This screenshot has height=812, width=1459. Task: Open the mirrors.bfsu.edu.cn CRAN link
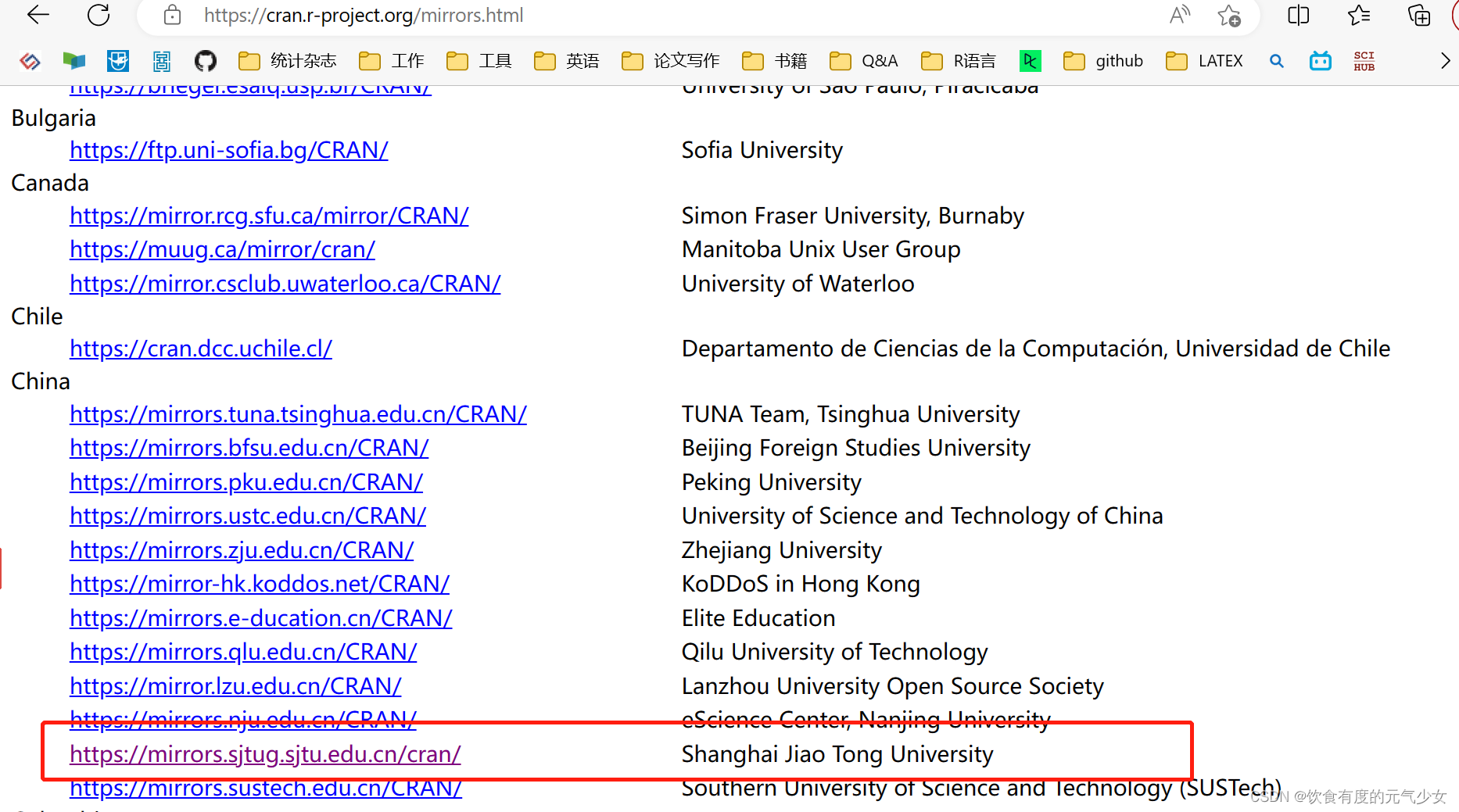pyautogui.click(x=249, y=448)
